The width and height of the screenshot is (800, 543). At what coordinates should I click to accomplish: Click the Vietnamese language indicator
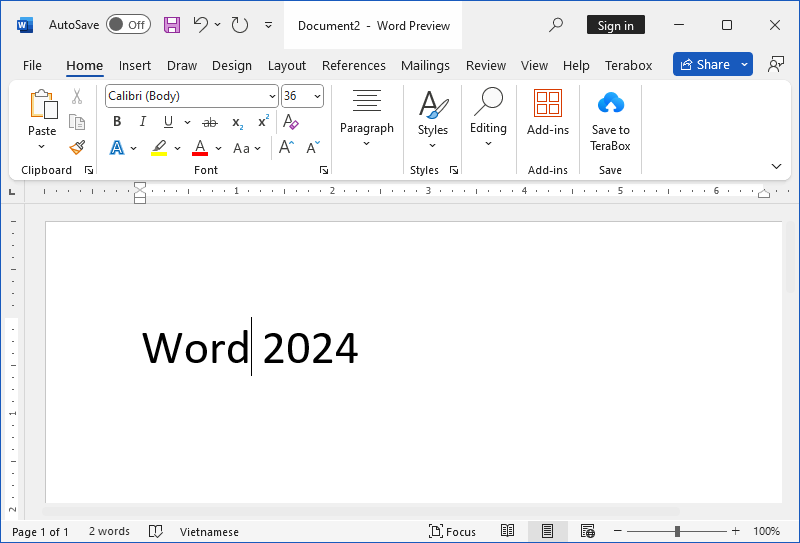click(209, 532)
